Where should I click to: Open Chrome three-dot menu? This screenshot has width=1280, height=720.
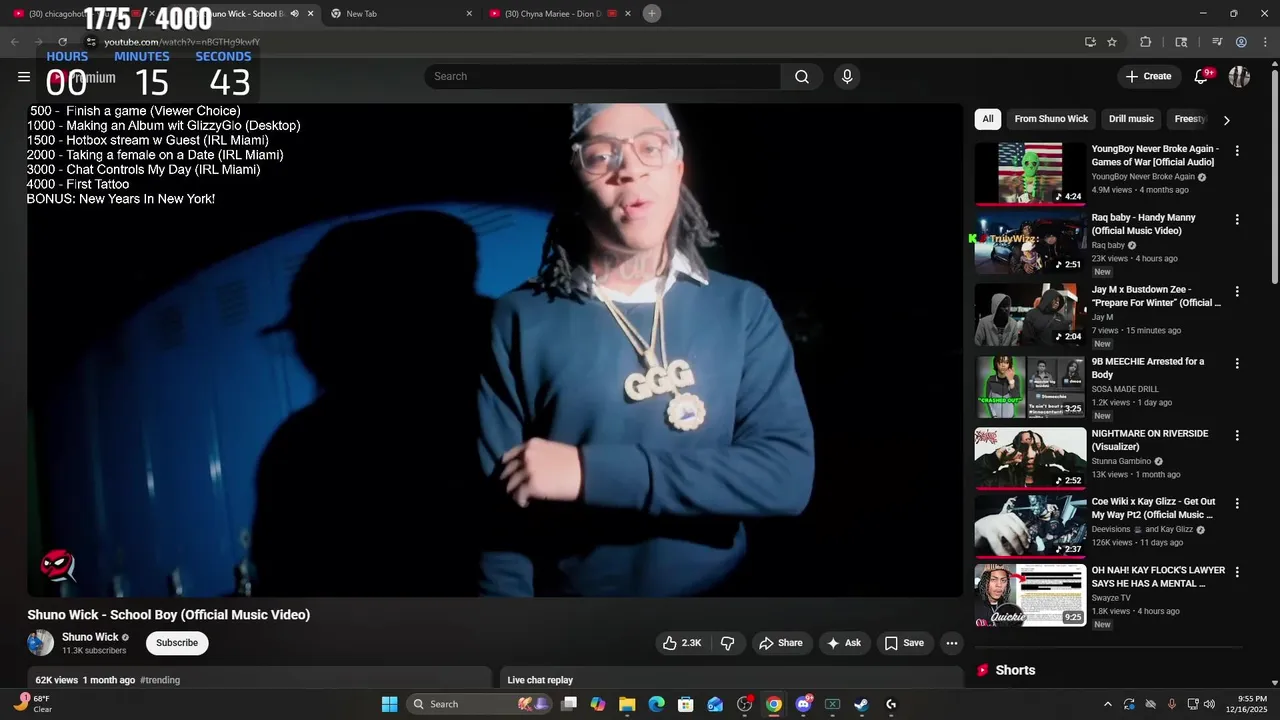1265,42
